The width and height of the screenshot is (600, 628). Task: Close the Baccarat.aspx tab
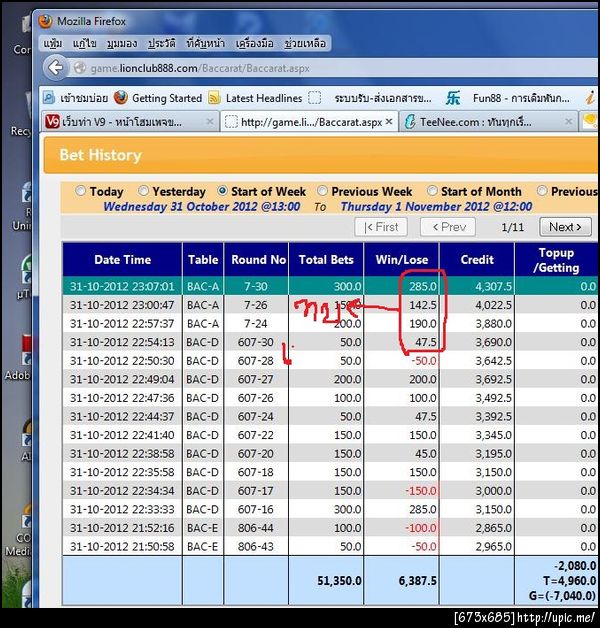[x=389, y=122]
